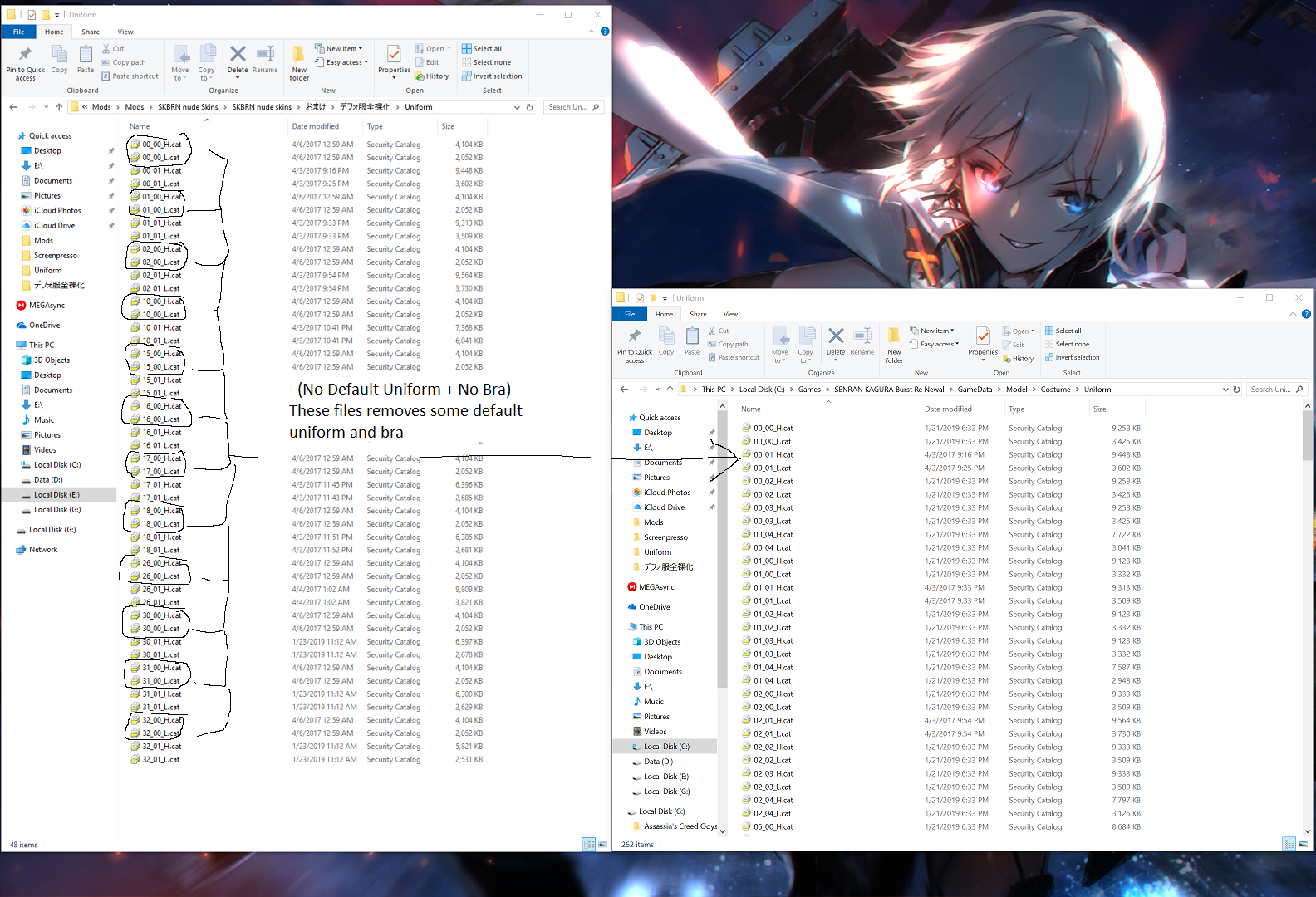Open New item dropdown in SKBRN mods window
The height and width of the screenshot is (897, 1316).
click(x=339, y=49)
